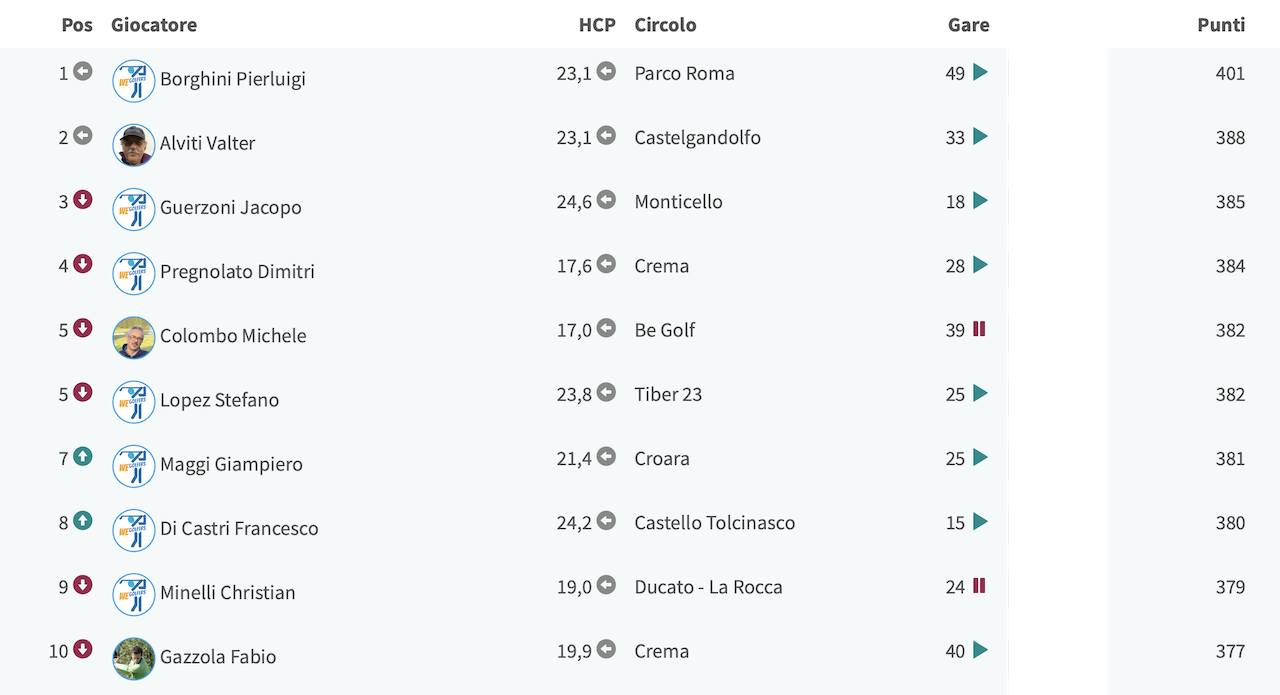
Task: Click the We Golfers avatar for Maggi Giampiero
Action: pyautogui.click(x=134, y=466)
